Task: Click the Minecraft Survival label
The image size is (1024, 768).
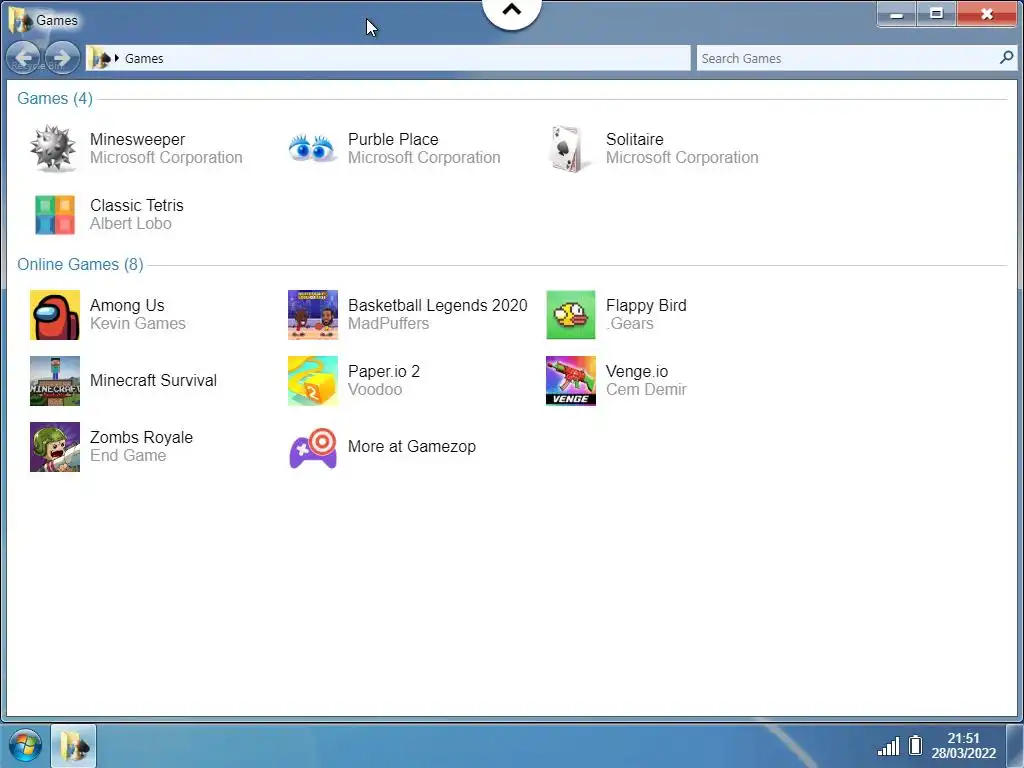Action: click(153, 381)
